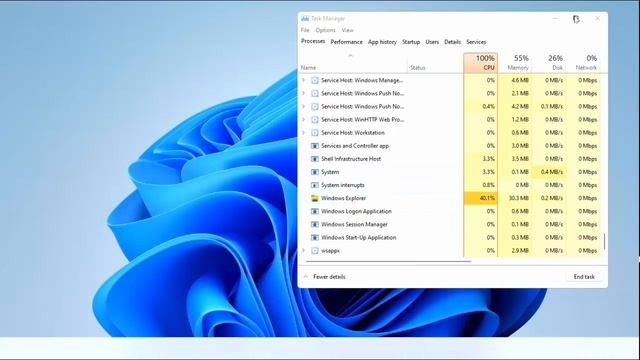Click the horizontal scrollbar under the process list

388,261
